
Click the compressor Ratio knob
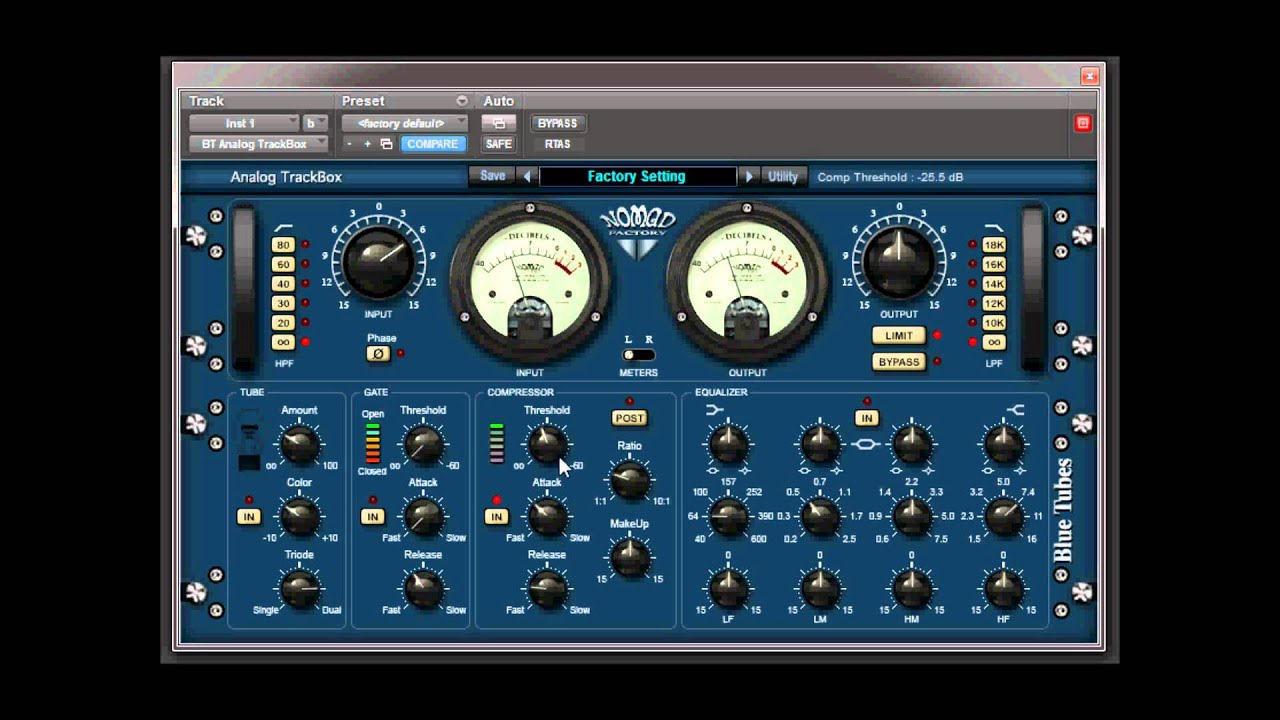pos(629,481)
